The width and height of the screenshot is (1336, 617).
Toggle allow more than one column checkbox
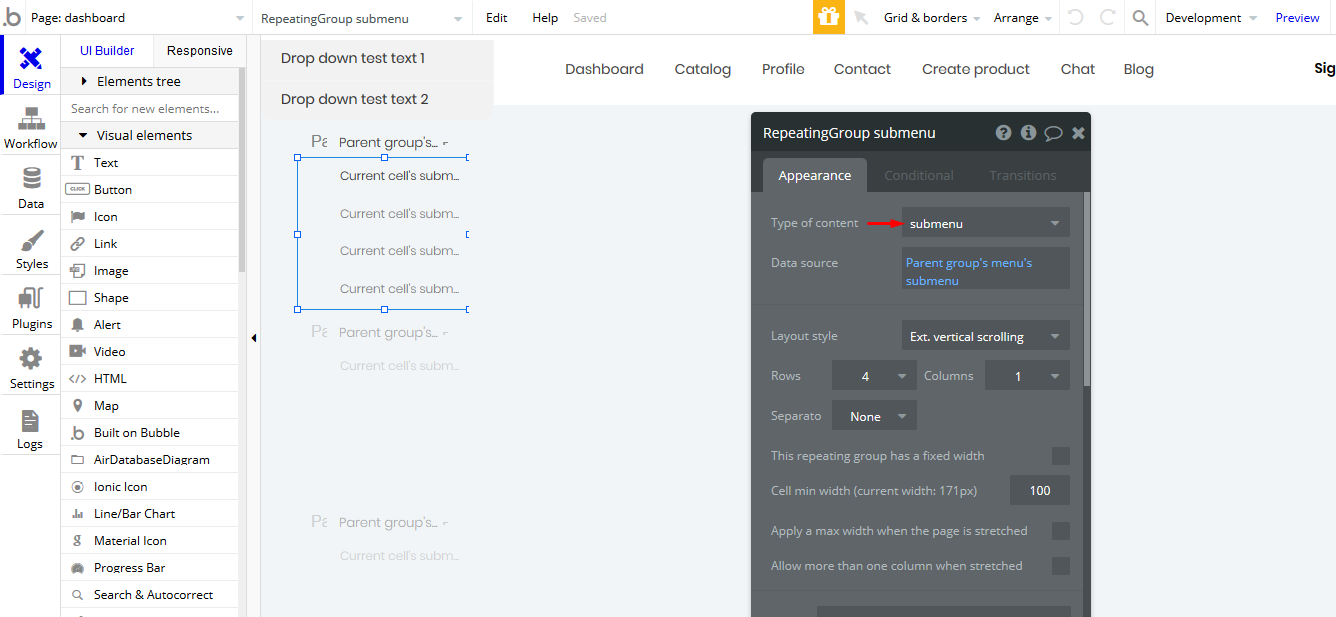pos(1061,566)
